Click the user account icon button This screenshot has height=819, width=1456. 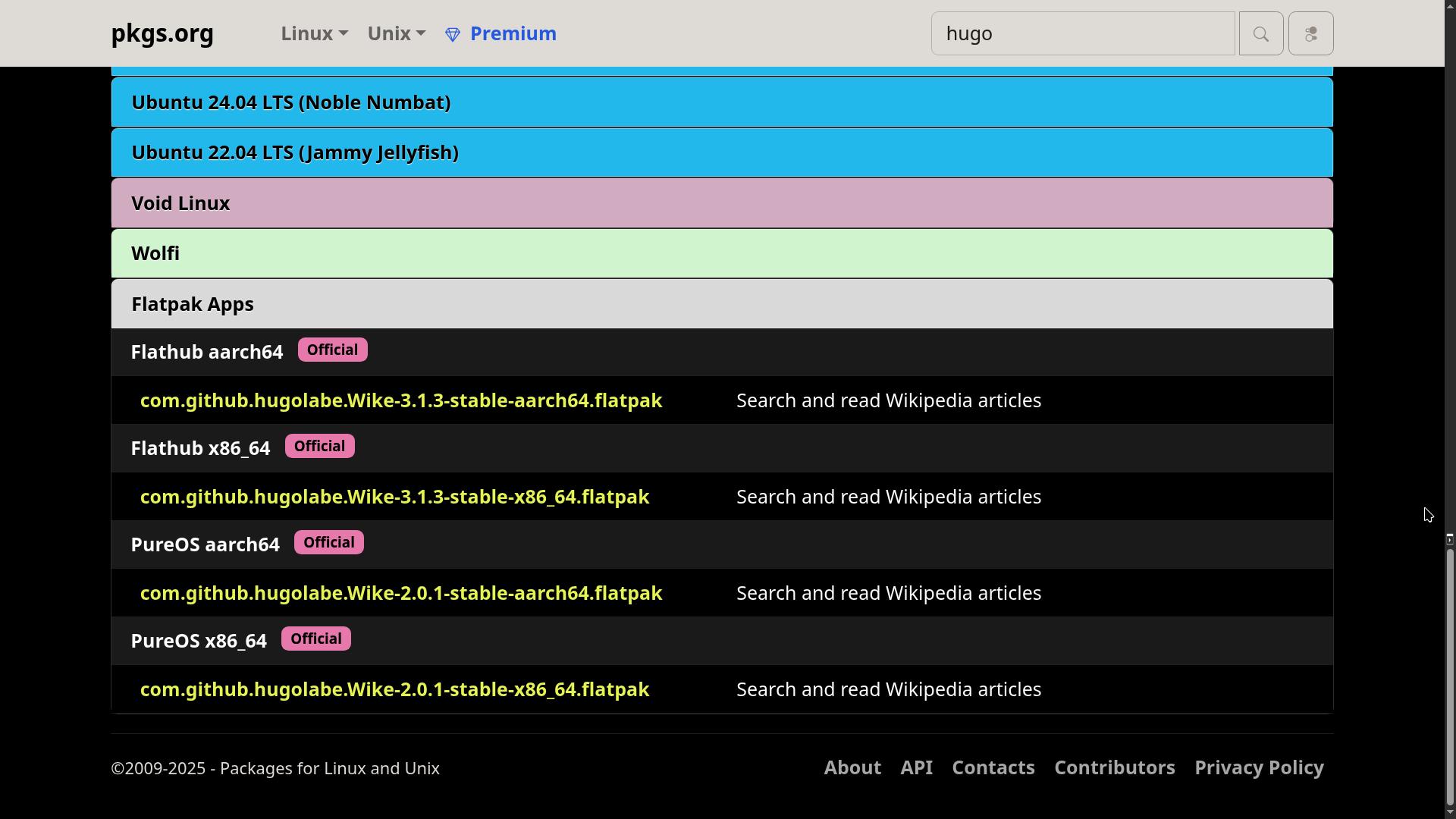click(x=1310, y=34)
